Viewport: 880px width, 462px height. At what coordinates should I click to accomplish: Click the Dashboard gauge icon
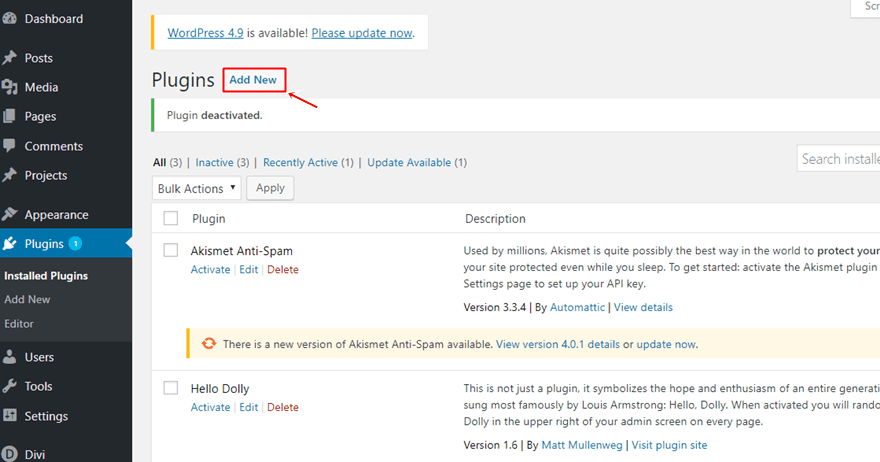(x=10, y=19)
